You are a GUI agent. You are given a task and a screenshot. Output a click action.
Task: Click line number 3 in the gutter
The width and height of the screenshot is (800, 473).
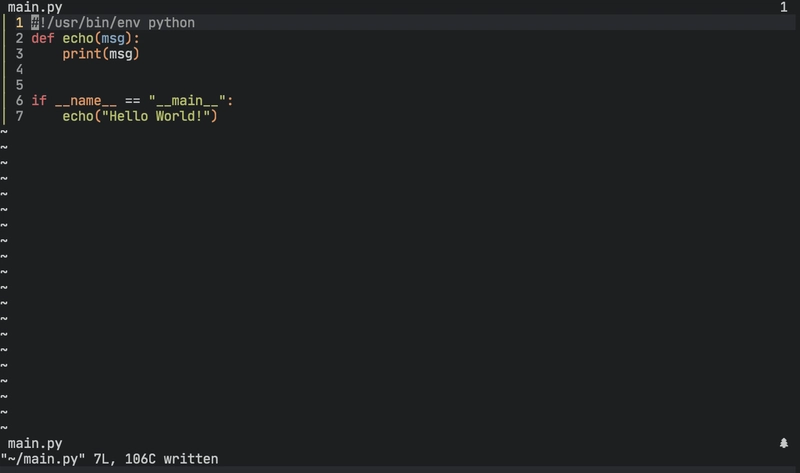tap(19, 54)
